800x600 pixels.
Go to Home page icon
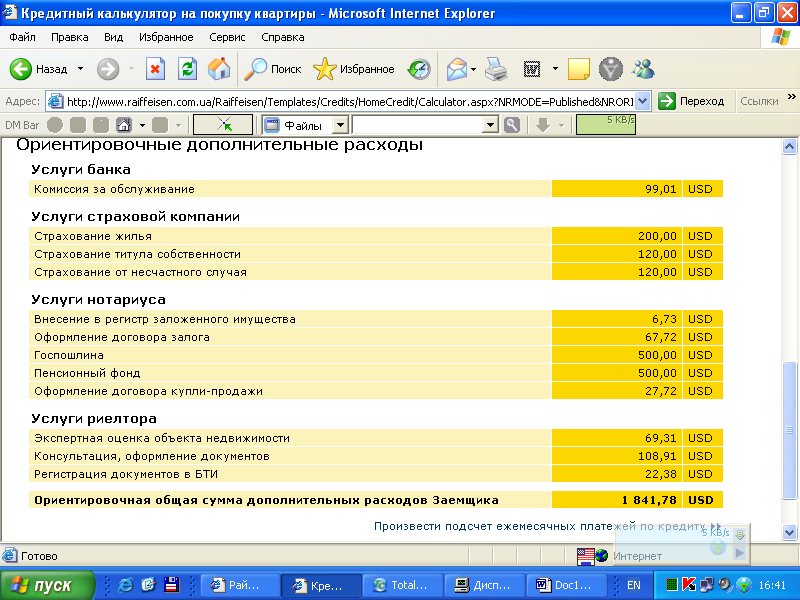point(219,69)
